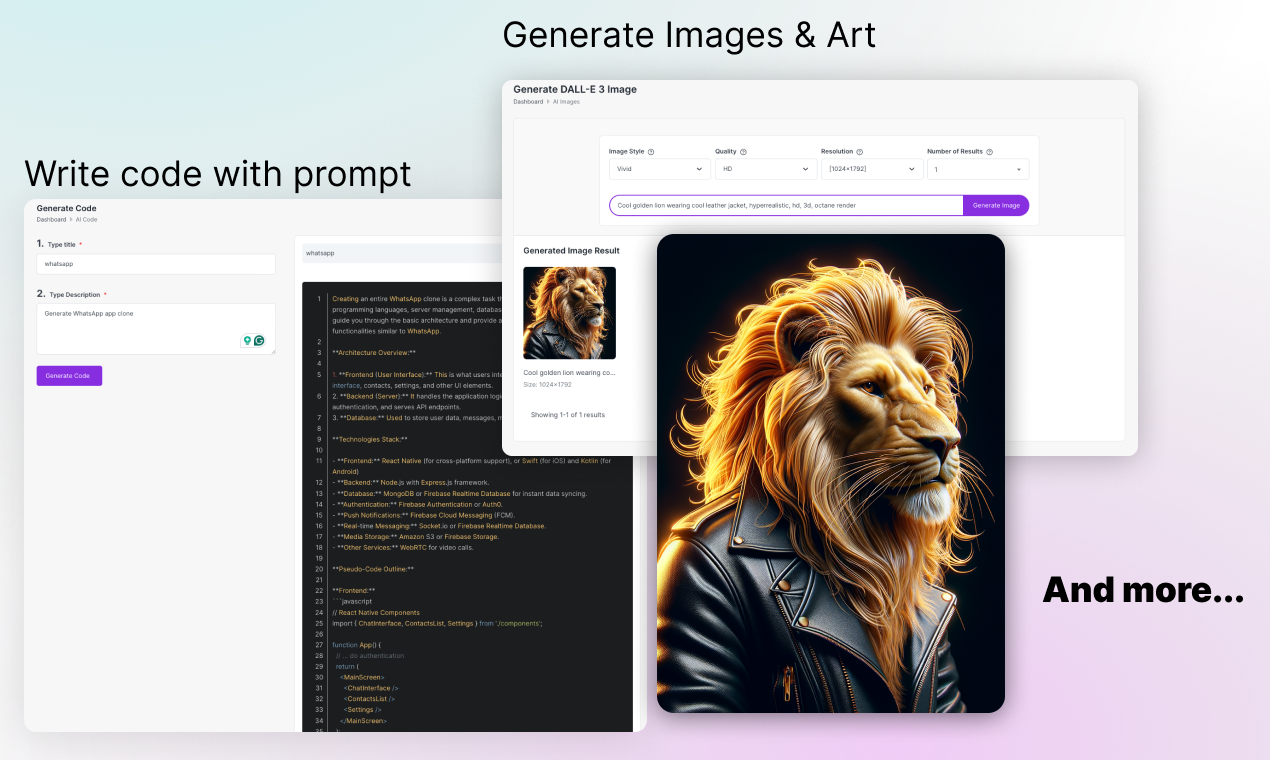1270x760 pixels.
Task: Click caption 'Cool golden lion wearing co...'
Action: click(570, 372)
